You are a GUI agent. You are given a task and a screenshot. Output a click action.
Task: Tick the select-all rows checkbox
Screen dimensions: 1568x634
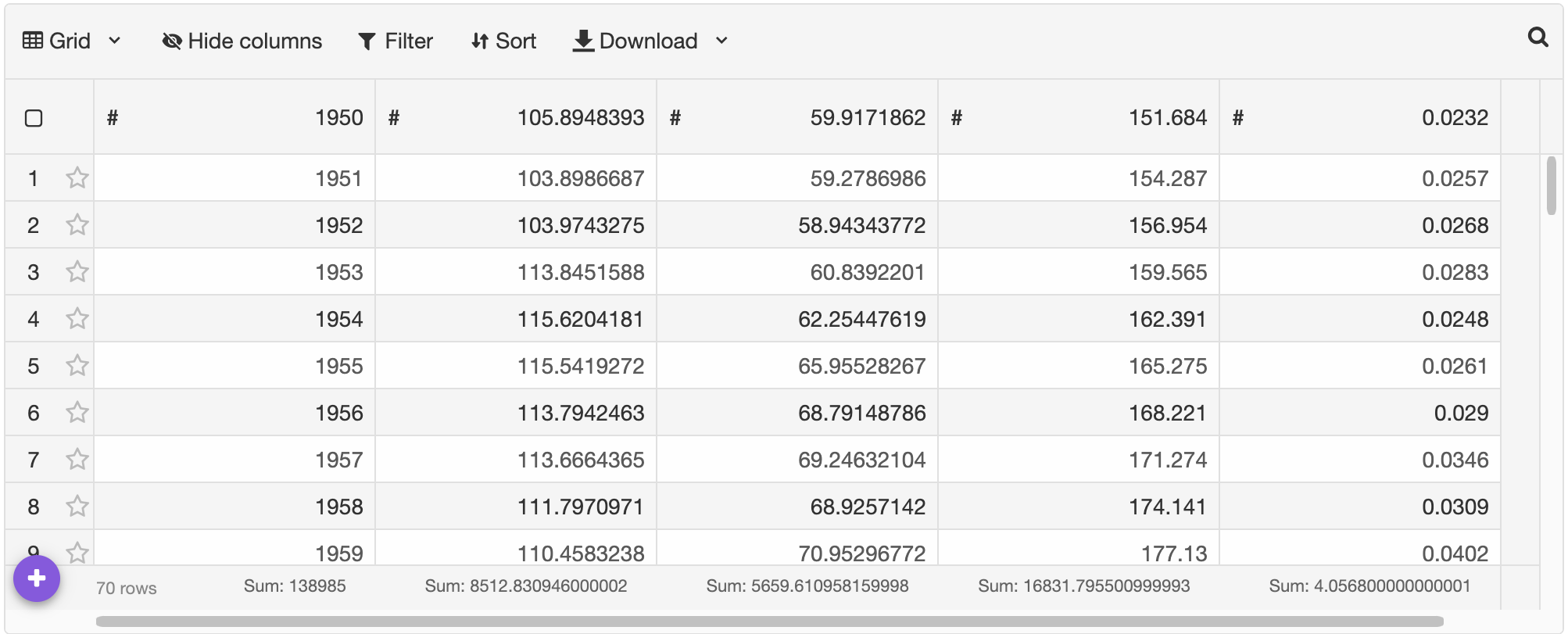[x=34, y=118]
